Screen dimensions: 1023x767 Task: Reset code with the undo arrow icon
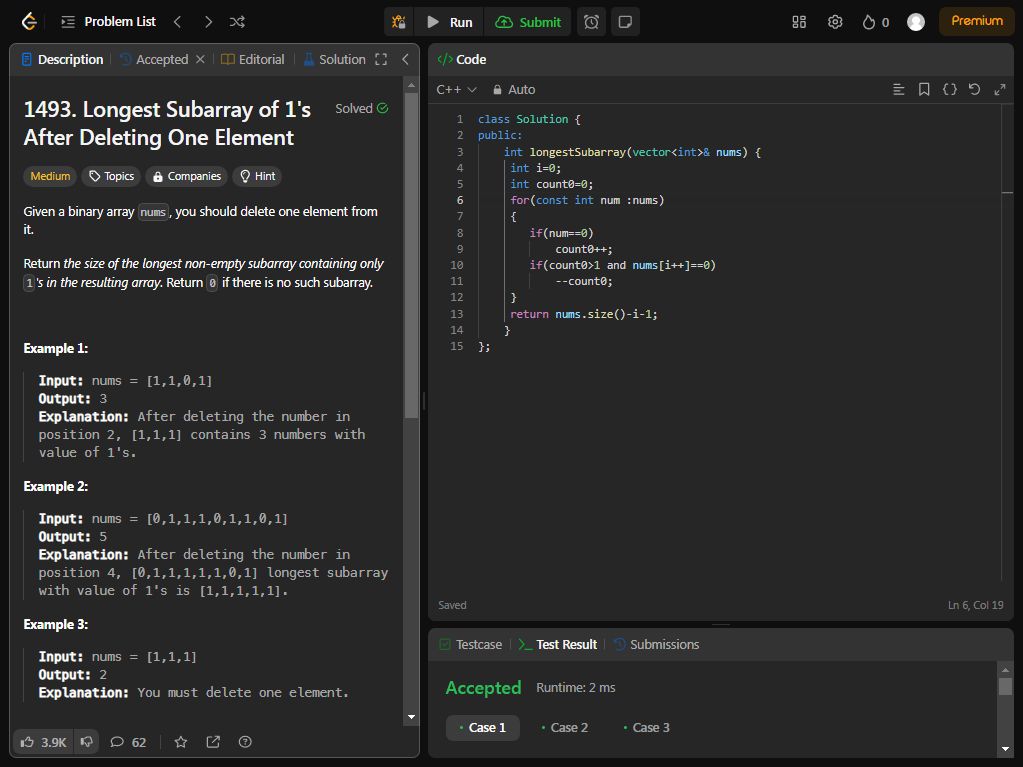click(974, 90)
